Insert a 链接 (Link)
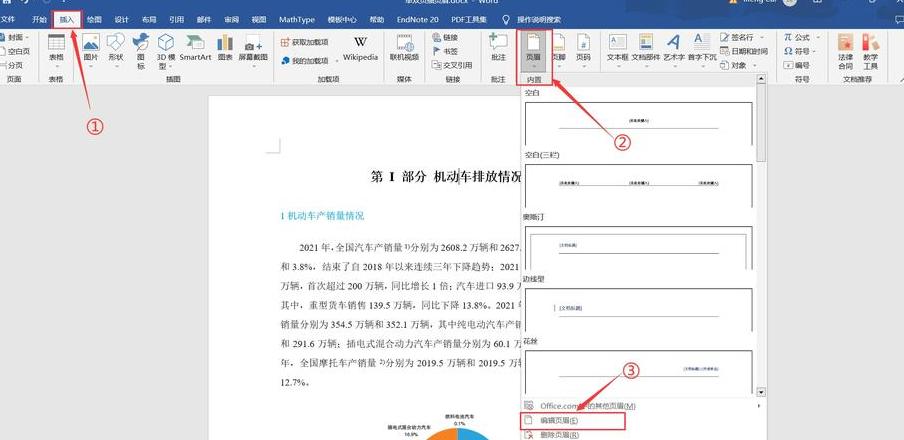The width and height of the screenshot is (904, 440). pos(445,37)
